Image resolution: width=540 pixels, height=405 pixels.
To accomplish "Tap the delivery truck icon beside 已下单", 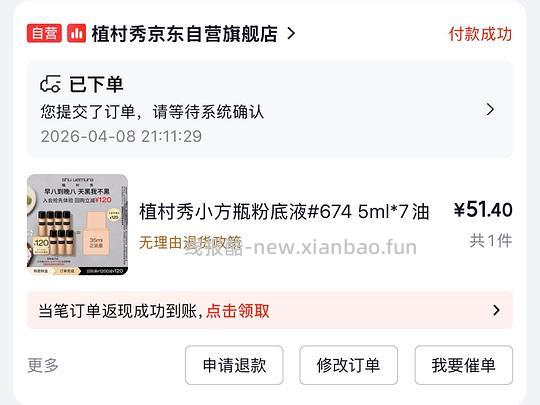I will [51, 84].
